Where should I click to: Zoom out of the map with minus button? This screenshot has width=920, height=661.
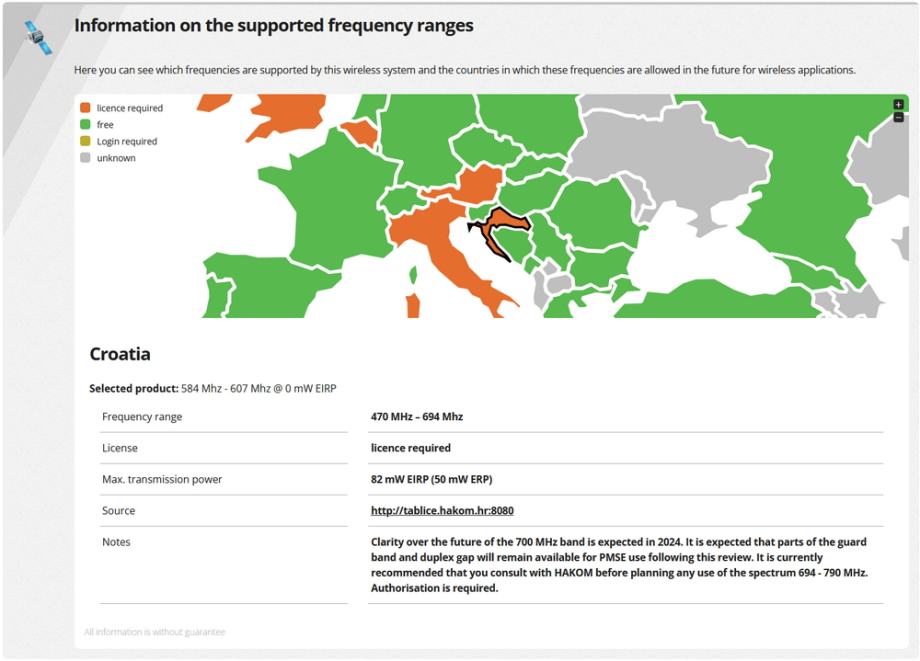pos(898,117)
